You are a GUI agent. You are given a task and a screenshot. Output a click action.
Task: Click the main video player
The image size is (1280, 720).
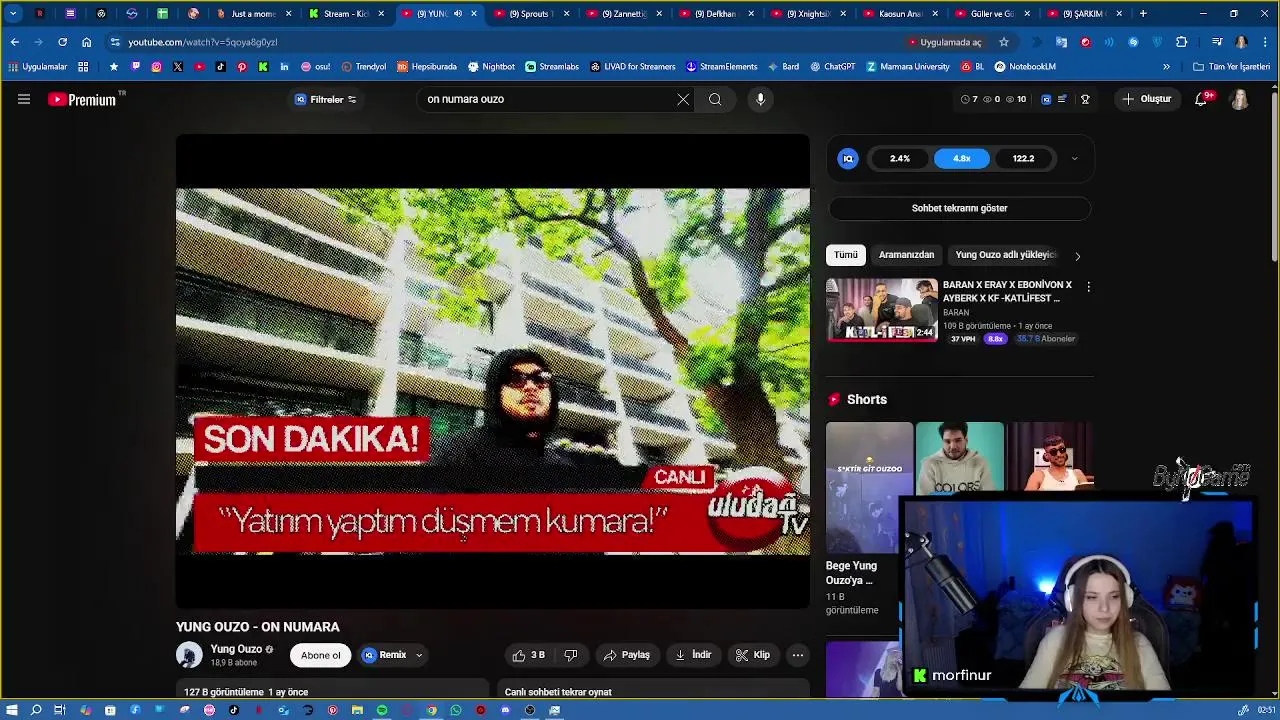pos(493,371)
